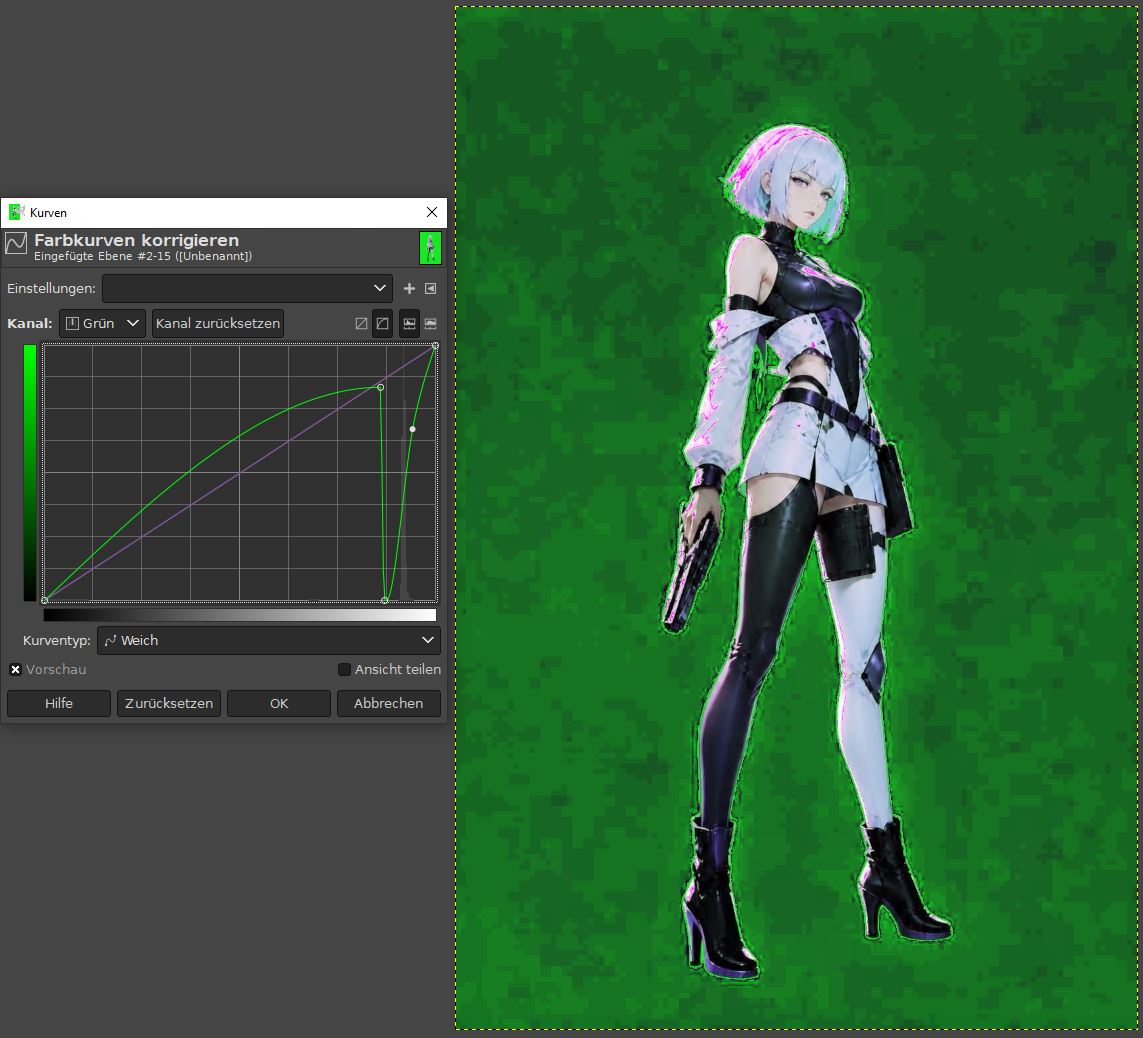
Task: Switch curves to perceptual mode
Action: pyautogui.click(x=383, y=324)
